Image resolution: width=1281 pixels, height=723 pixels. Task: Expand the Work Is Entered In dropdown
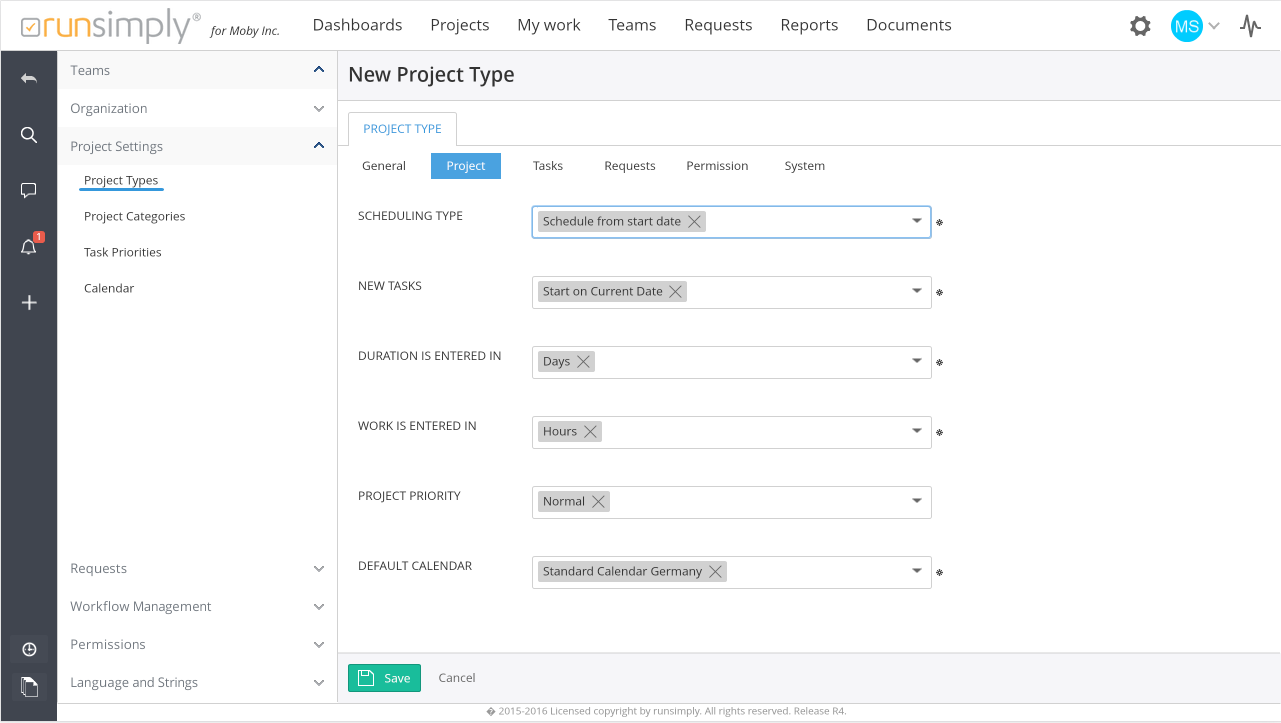916,431
